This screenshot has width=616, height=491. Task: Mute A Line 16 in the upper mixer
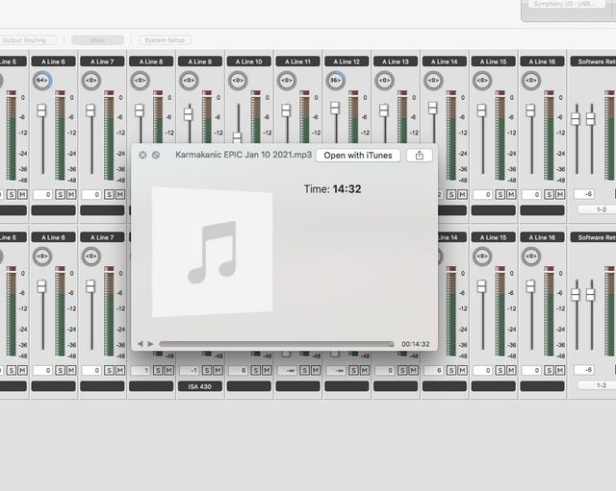(560, 194)
